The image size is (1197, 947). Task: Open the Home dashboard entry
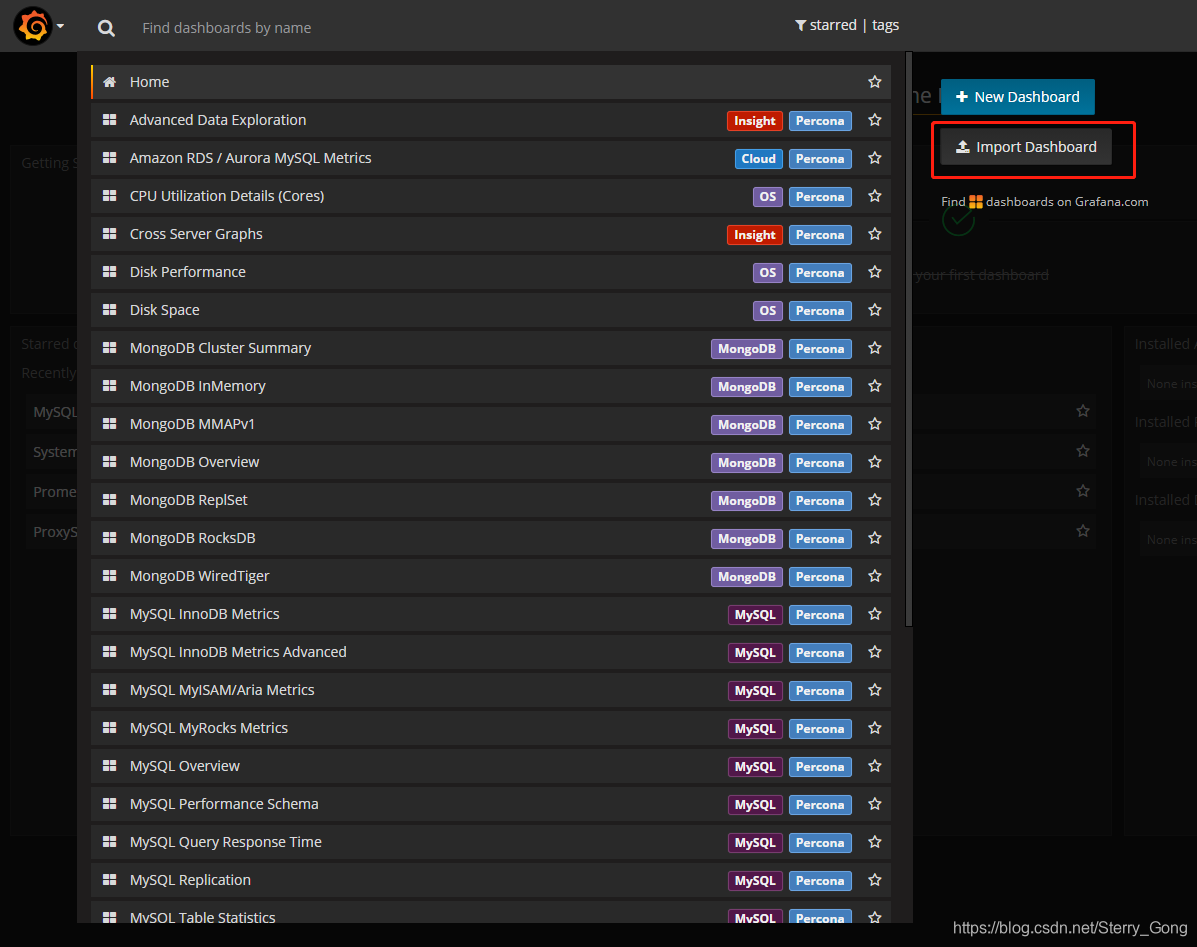click(x=491, y=82)
